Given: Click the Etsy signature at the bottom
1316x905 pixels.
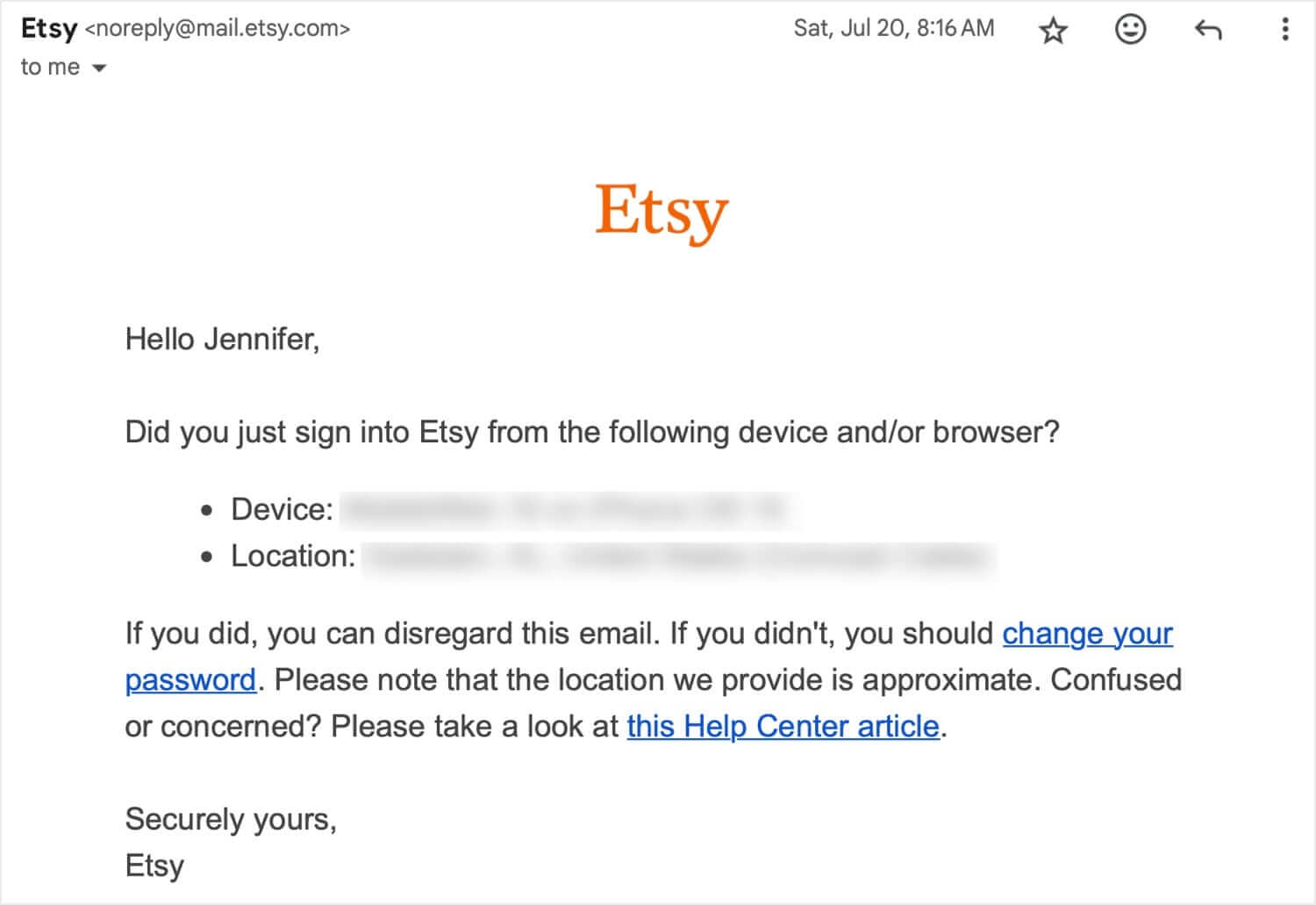Looking at the screenshot, I should tap(154, 865).
